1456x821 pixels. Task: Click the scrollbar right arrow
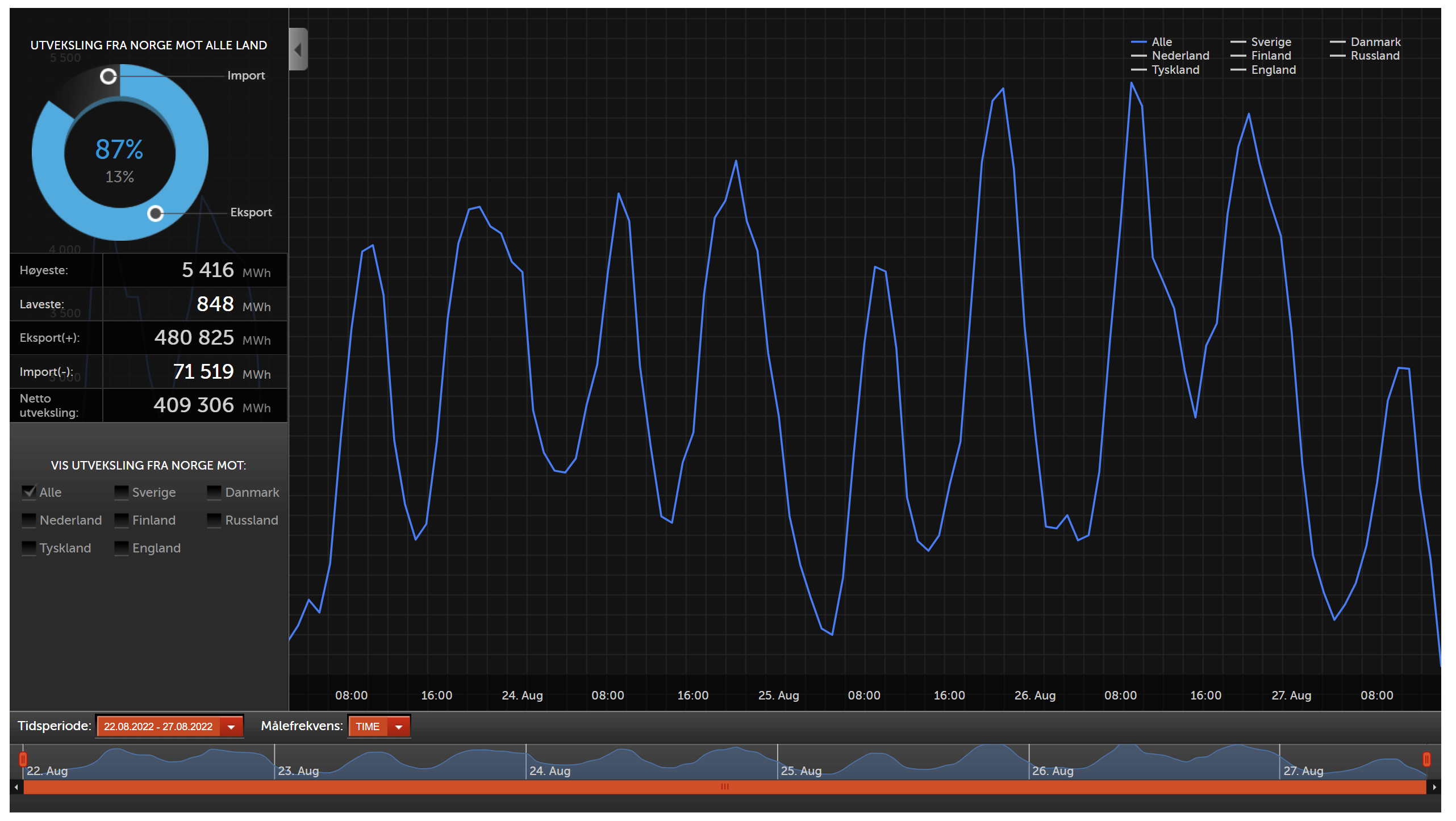coord(1434,787)
